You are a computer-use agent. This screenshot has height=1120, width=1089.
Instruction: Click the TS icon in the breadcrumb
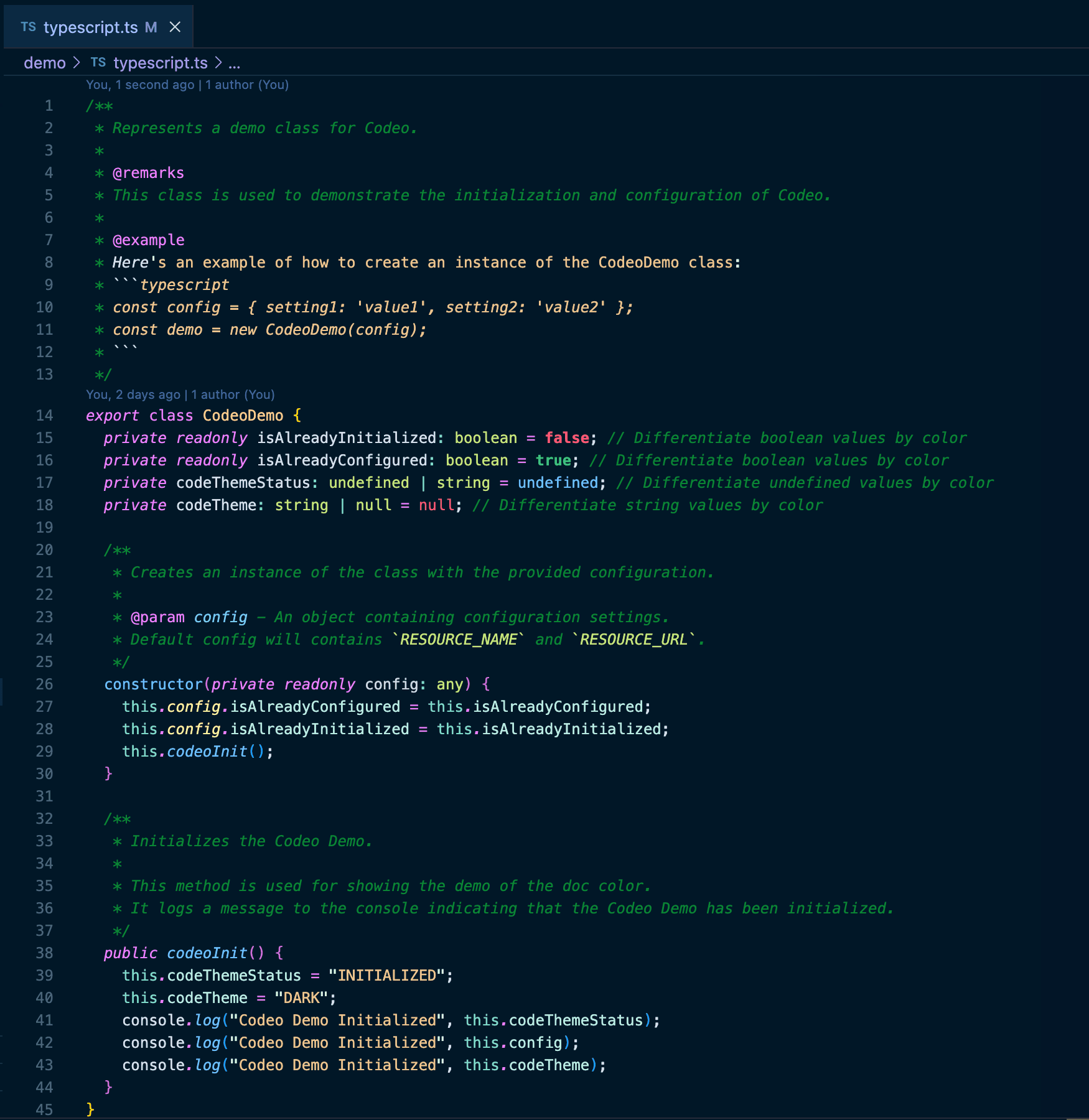click(x=98, y=63)
